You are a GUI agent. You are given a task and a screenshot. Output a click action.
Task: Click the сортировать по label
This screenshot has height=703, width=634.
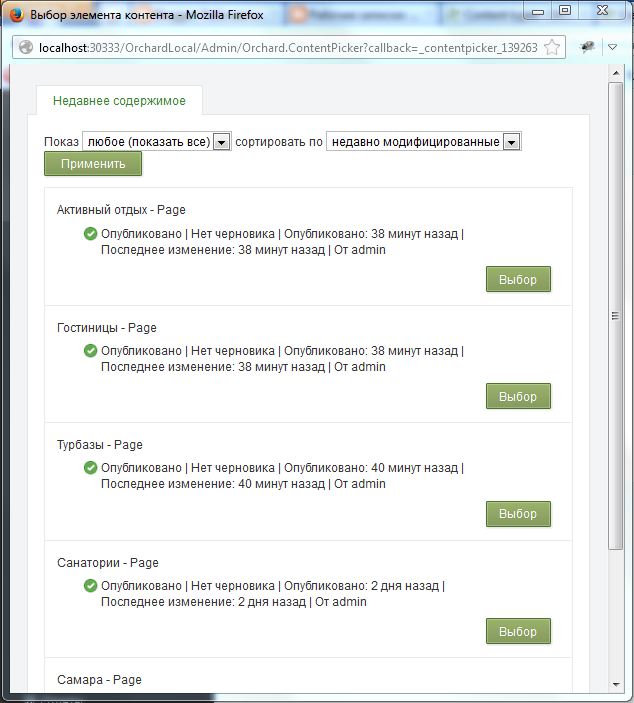coord(279,142)
